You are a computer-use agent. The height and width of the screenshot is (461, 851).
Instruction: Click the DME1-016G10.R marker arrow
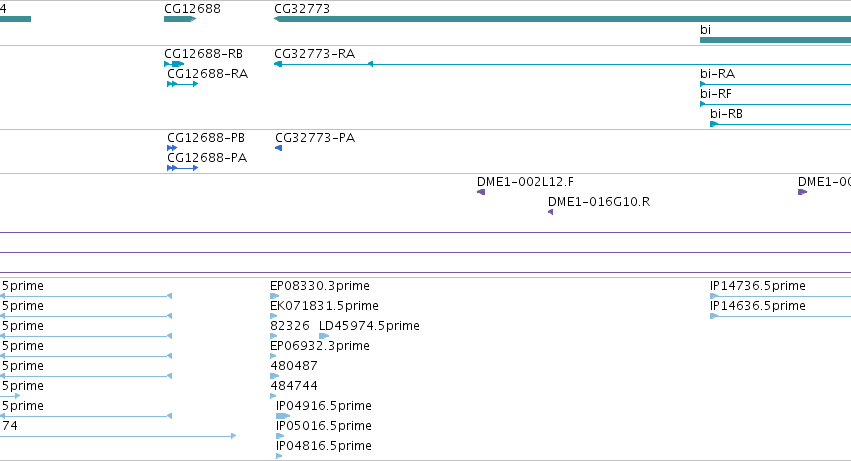[550, 212]
